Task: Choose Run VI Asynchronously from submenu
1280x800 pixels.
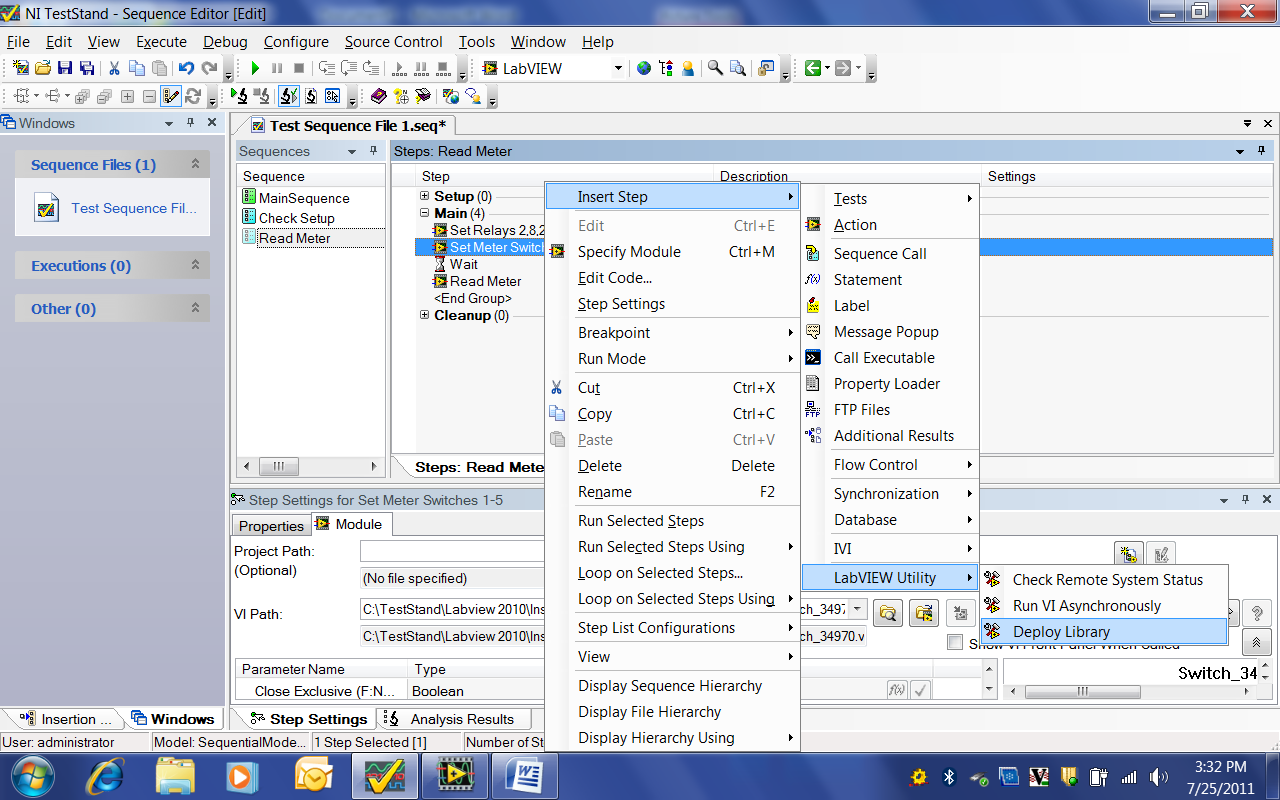Action: point(1103,605)
